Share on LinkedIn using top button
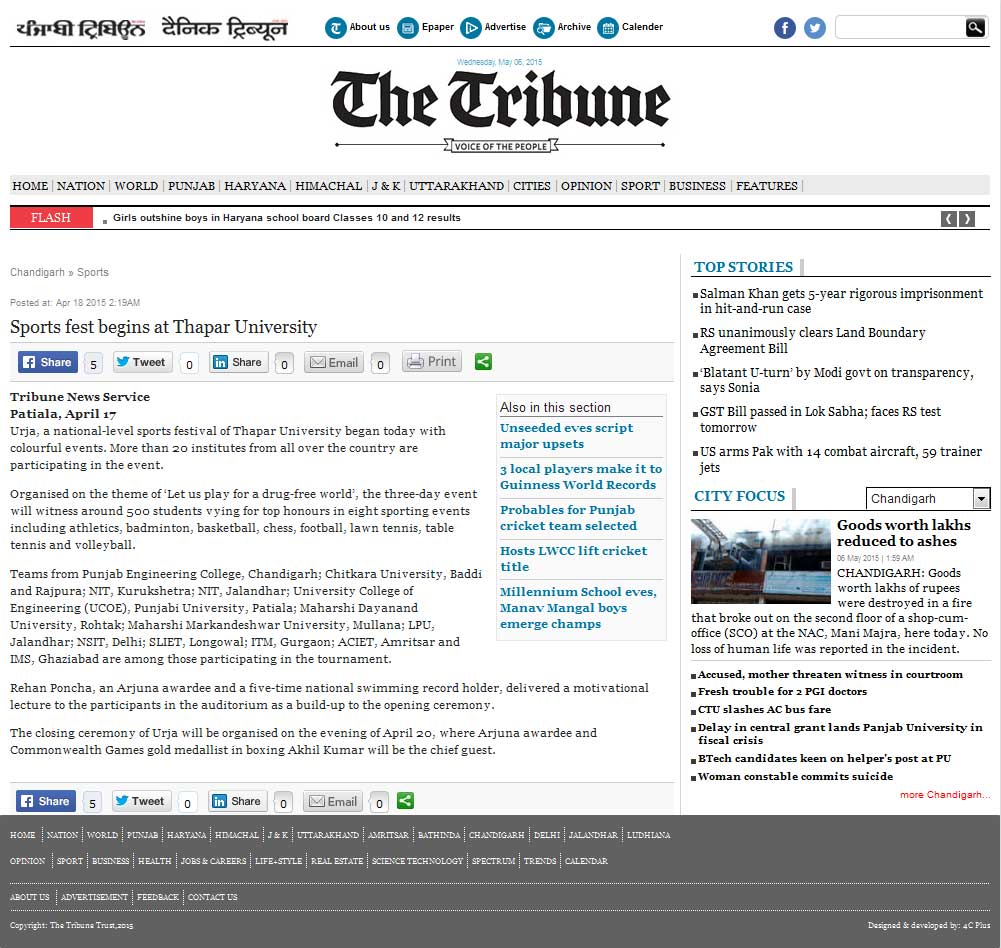1001x948 pixels. coord(239,362)
